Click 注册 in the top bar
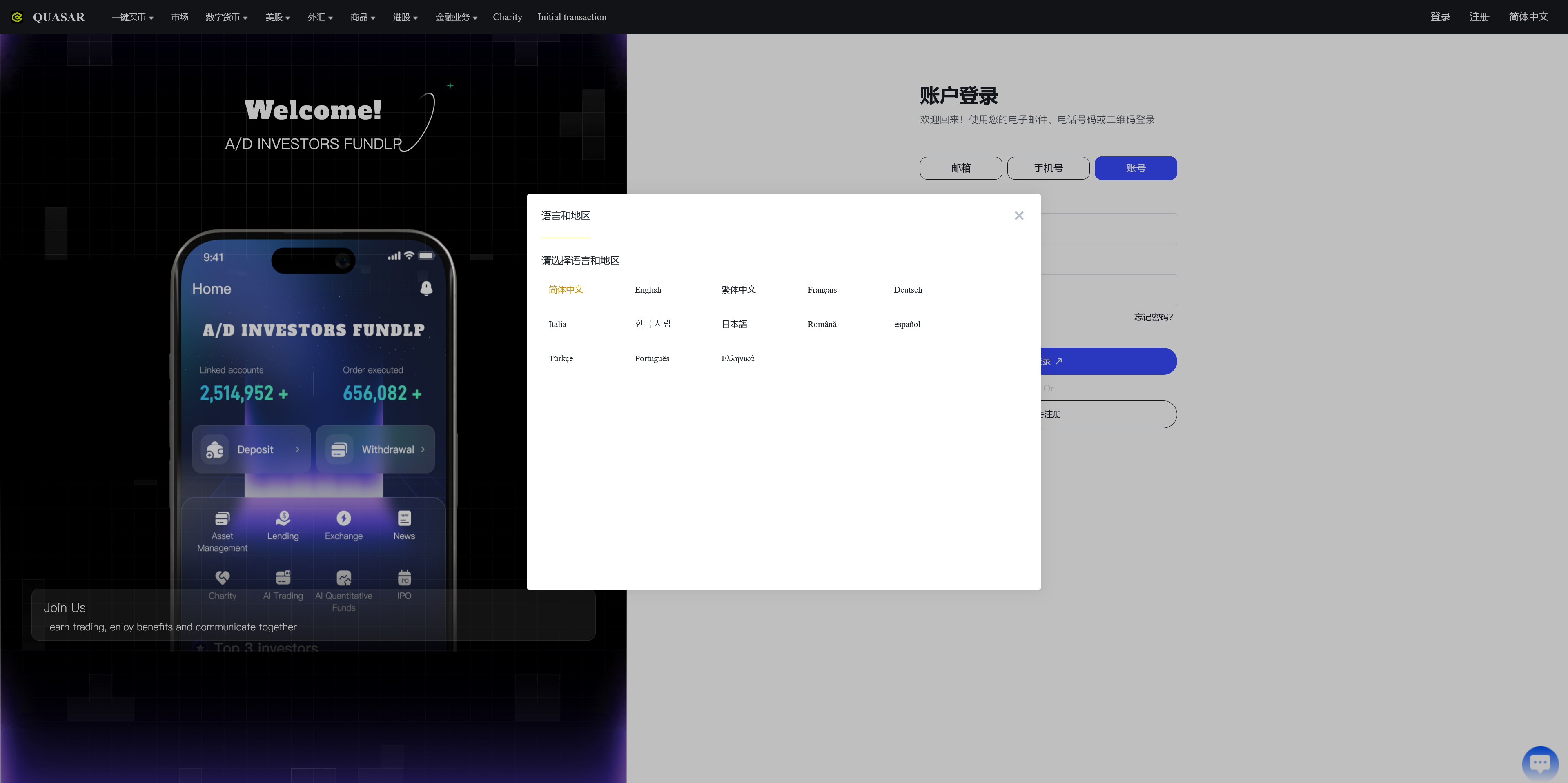 click(1479, 17)
